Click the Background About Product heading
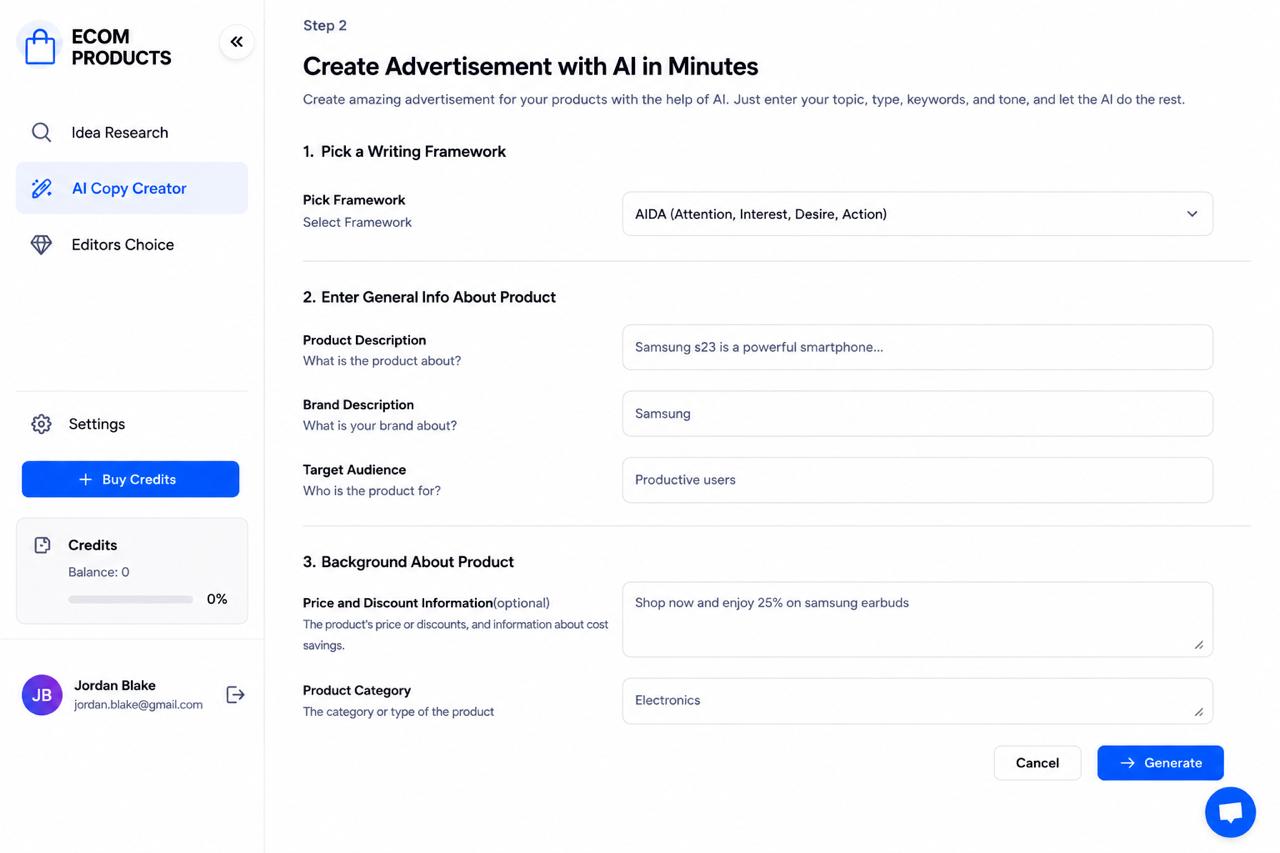Screen dimensions: 1280x853 pyautogui.click(x=408, y=562)
